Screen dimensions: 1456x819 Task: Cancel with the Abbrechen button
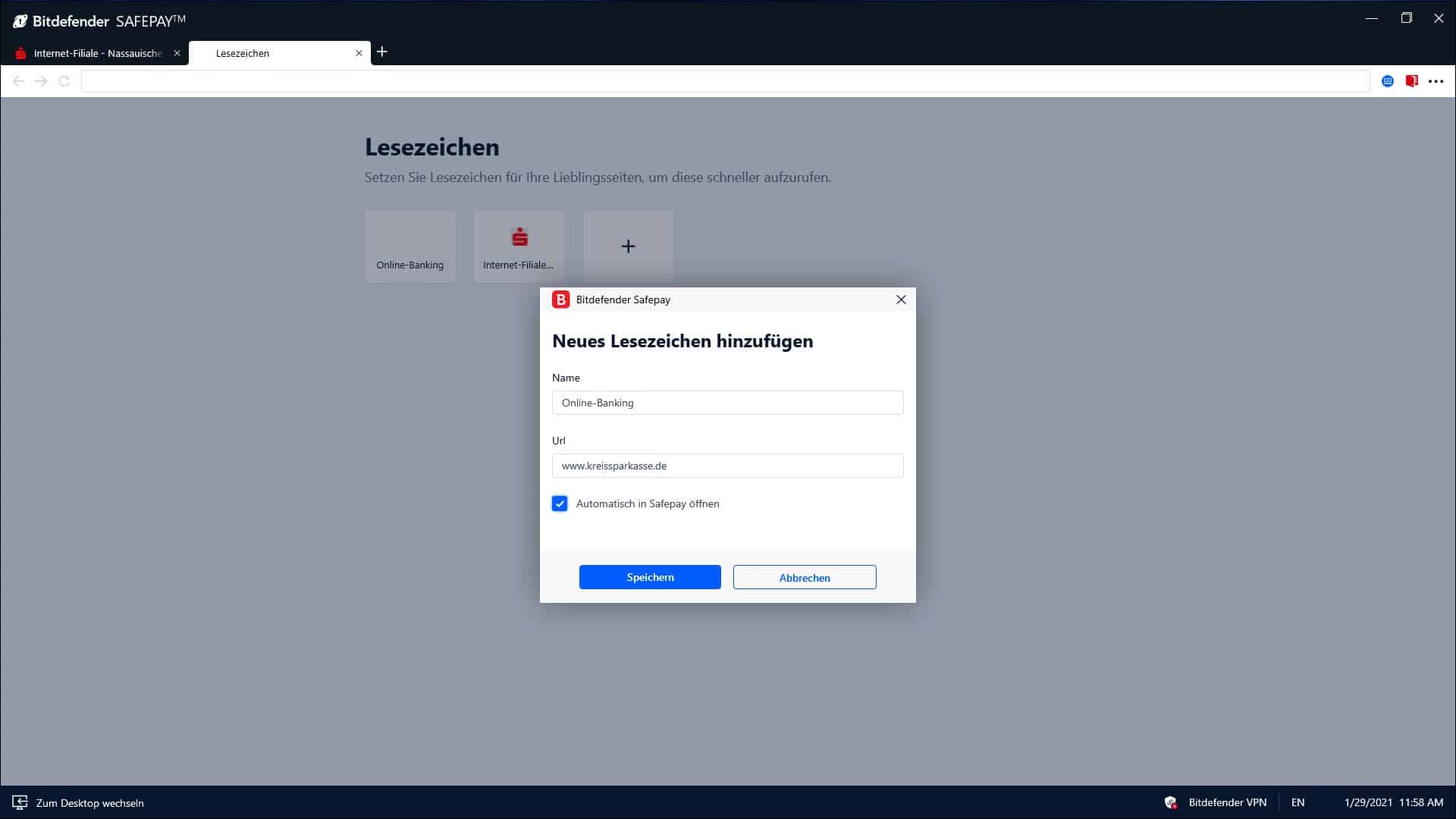805,577
